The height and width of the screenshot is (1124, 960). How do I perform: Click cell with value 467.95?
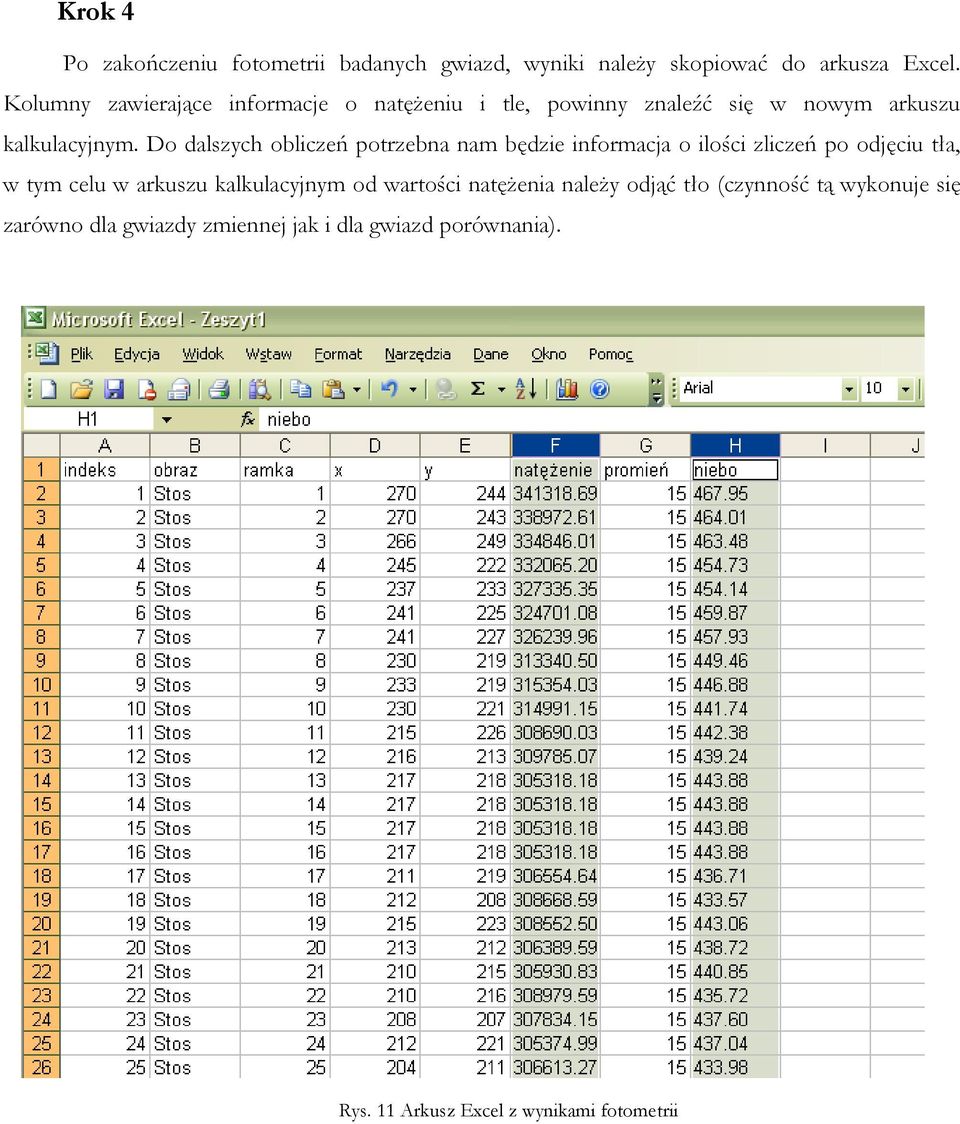pyautogui.click(x=736, y=493)
